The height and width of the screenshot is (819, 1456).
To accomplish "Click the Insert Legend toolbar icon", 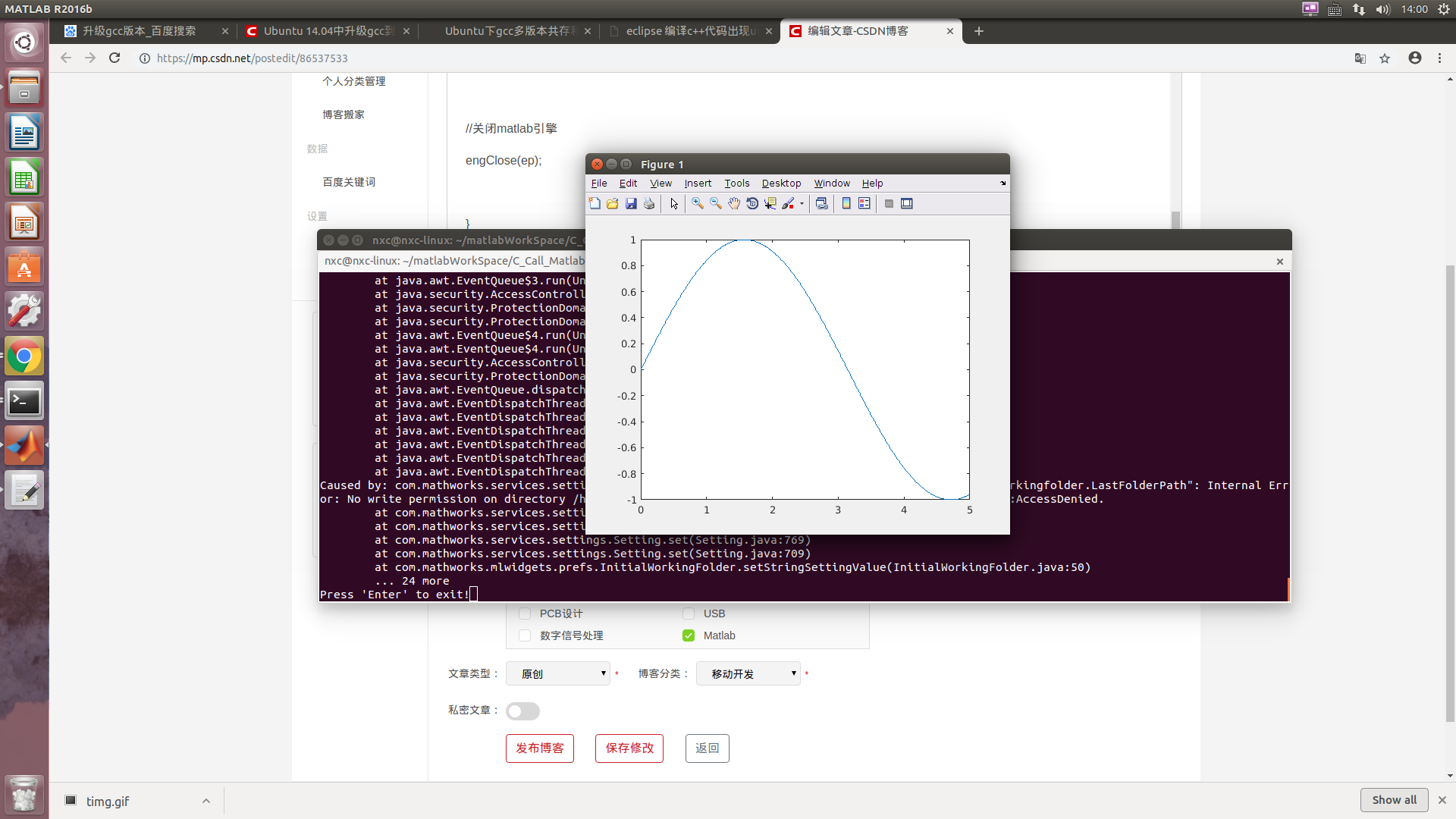I will click(x=864, y=203).
